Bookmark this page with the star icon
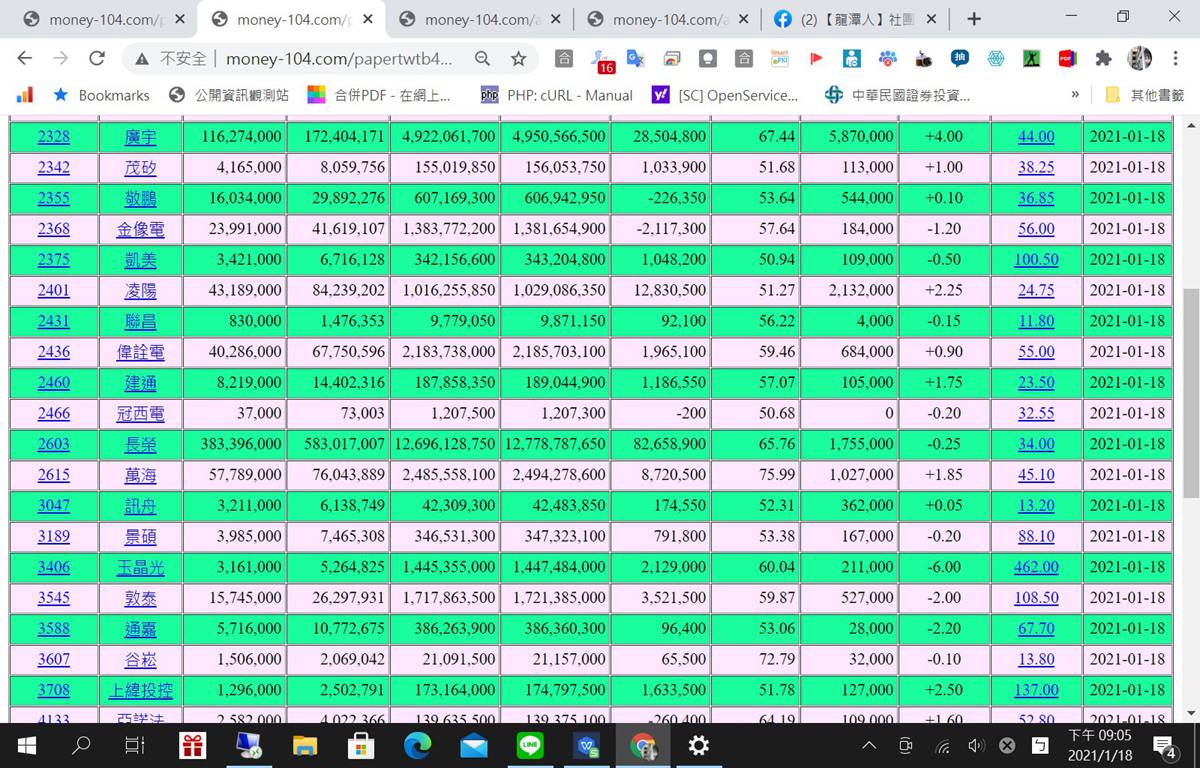 (518, 59)
